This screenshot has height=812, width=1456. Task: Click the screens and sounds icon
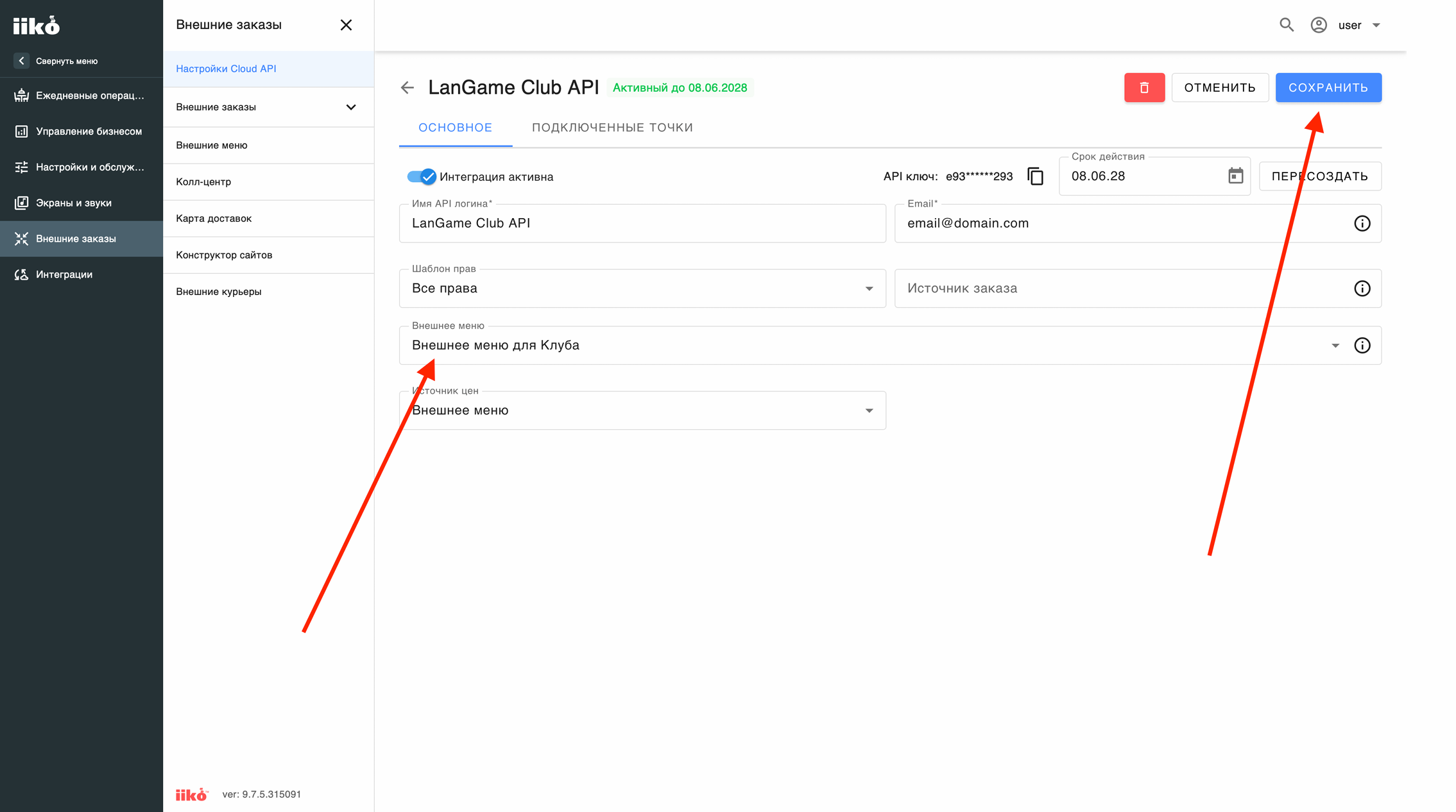click(x=21, y=203)
